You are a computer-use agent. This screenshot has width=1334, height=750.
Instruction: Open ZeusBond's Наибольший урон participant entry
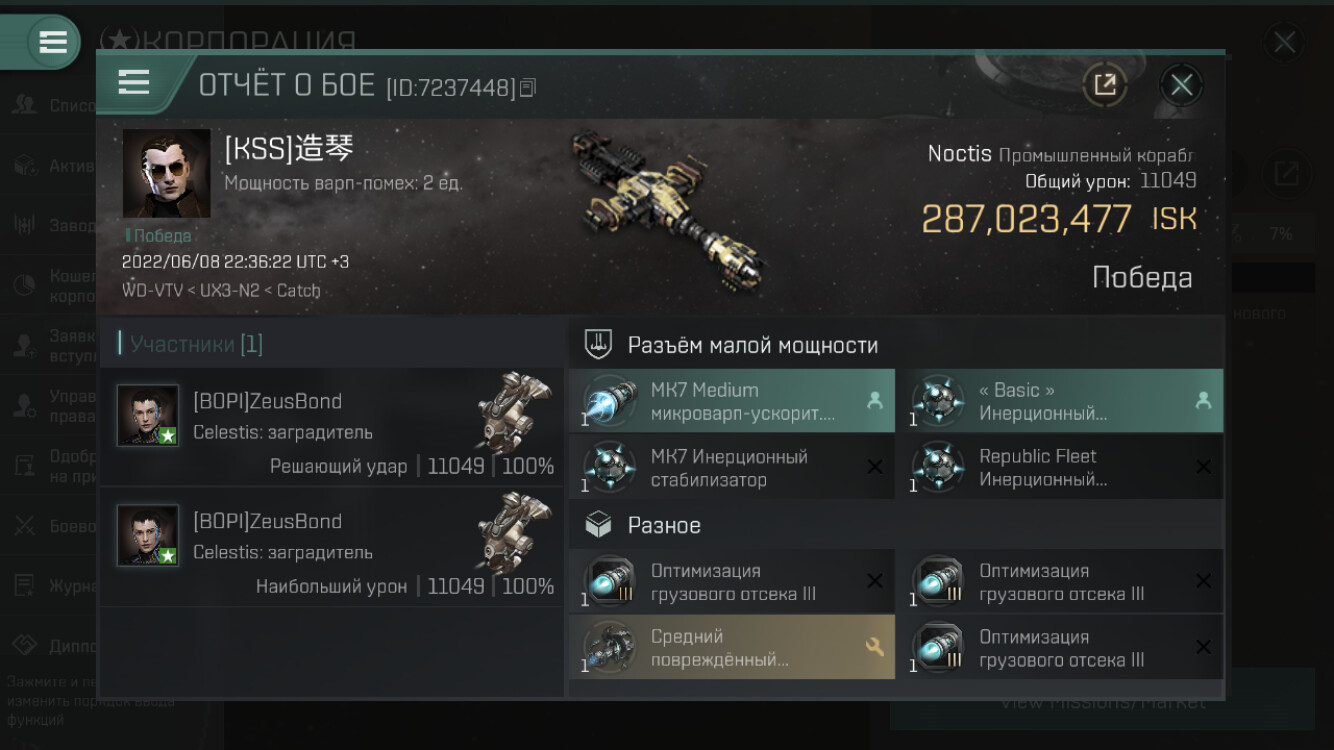(332, 547)
